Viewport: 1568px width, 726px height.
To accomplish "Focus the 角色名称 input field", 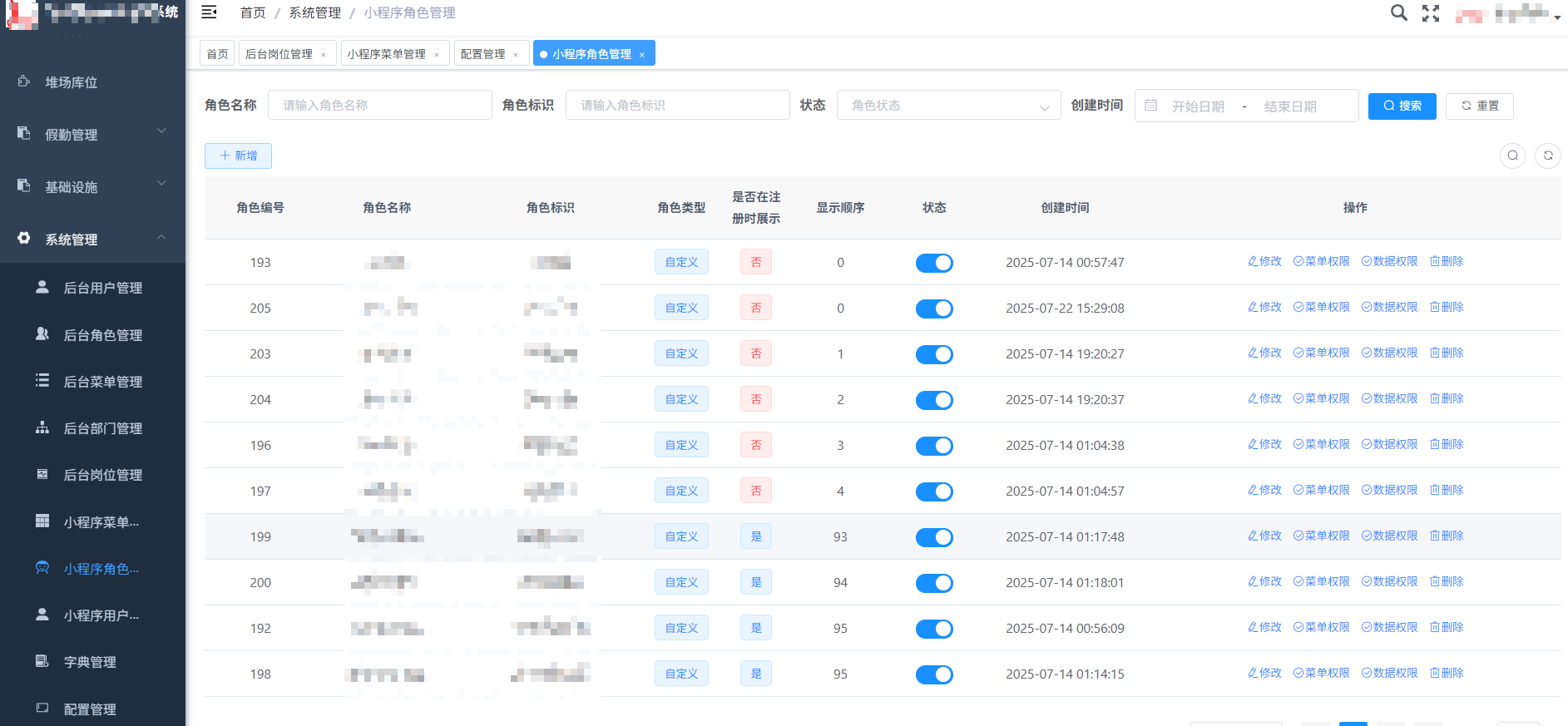I will 380,106.
